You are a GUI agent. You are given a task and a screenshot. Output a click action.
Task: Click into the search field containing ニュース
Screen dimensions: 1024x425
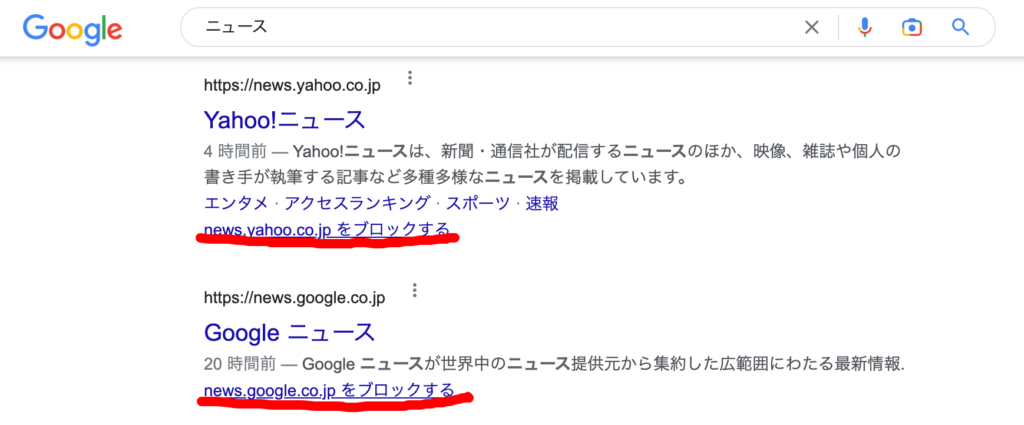(x=500, y=27)
